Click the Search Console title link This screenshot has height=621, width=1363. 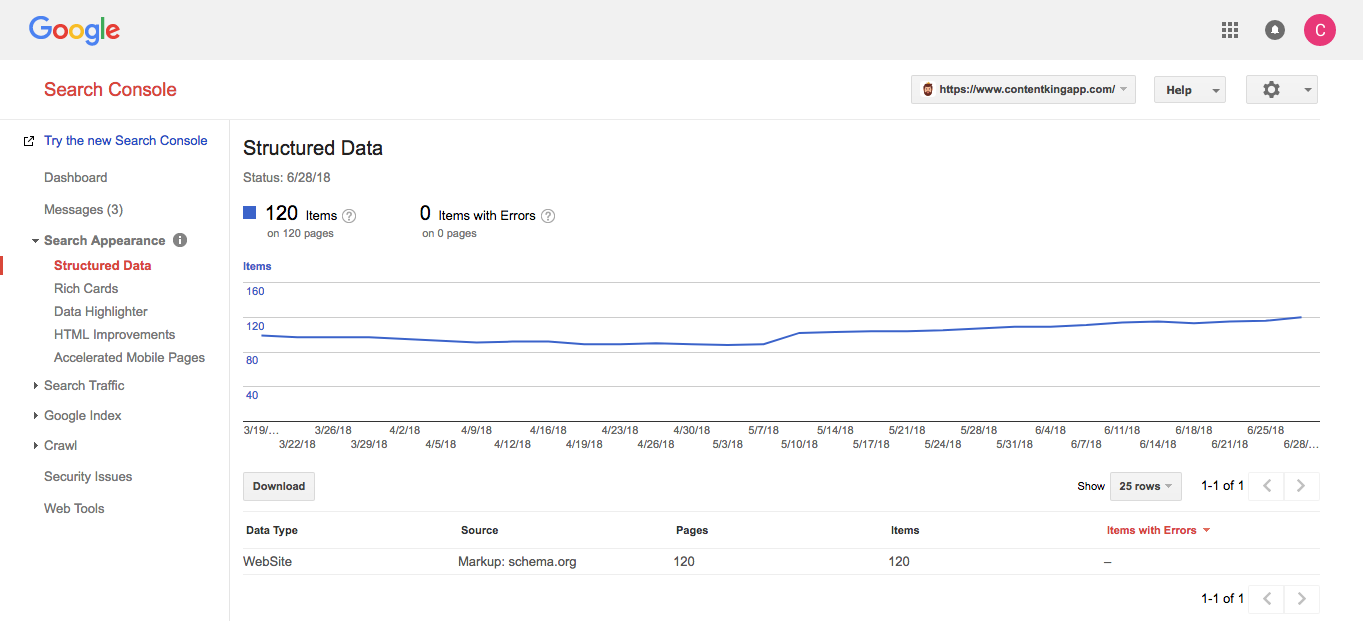click(110, 89)
